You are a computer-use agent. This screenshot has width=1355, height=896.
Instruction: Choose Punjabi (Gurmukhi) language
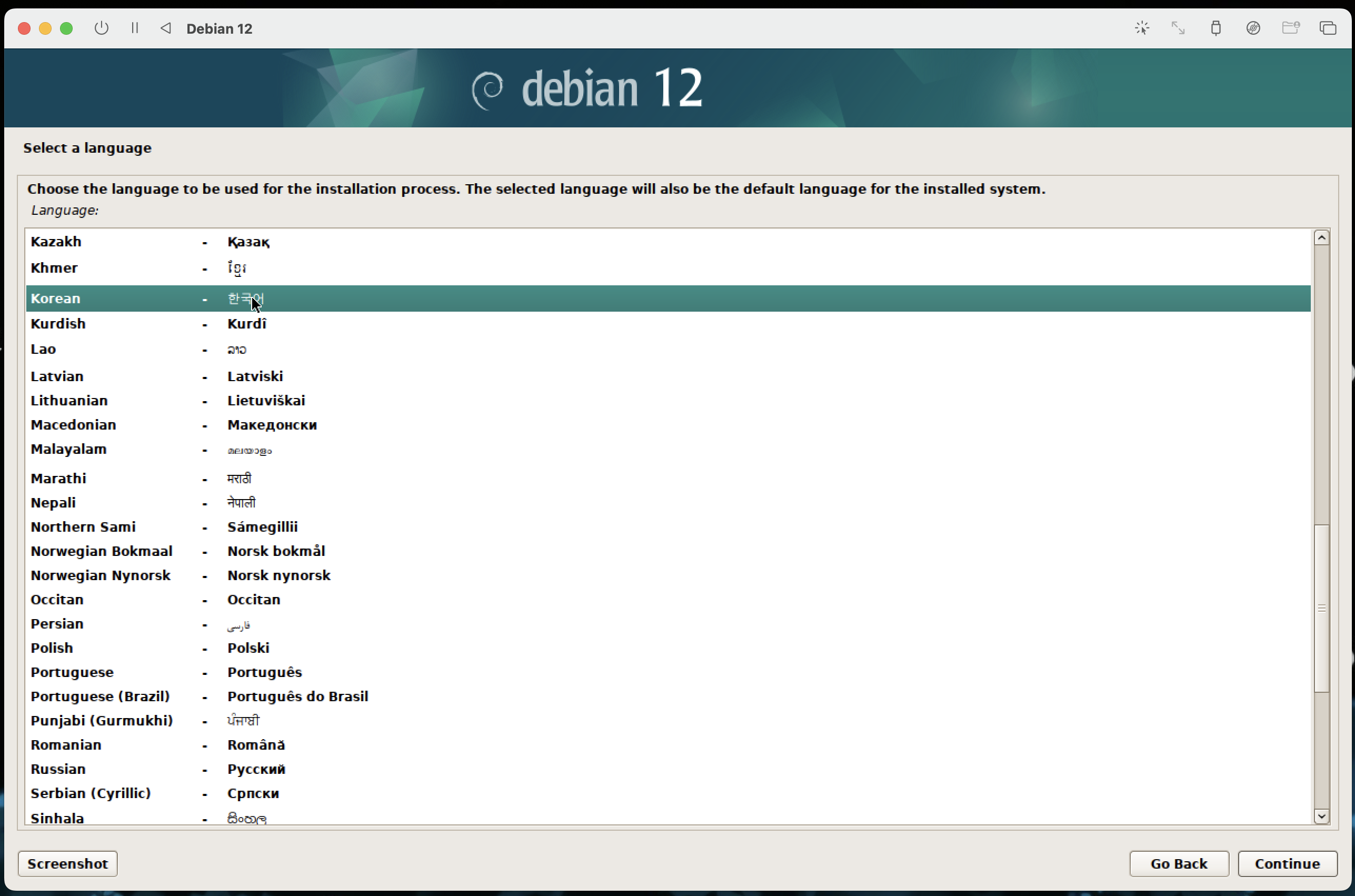668,721
